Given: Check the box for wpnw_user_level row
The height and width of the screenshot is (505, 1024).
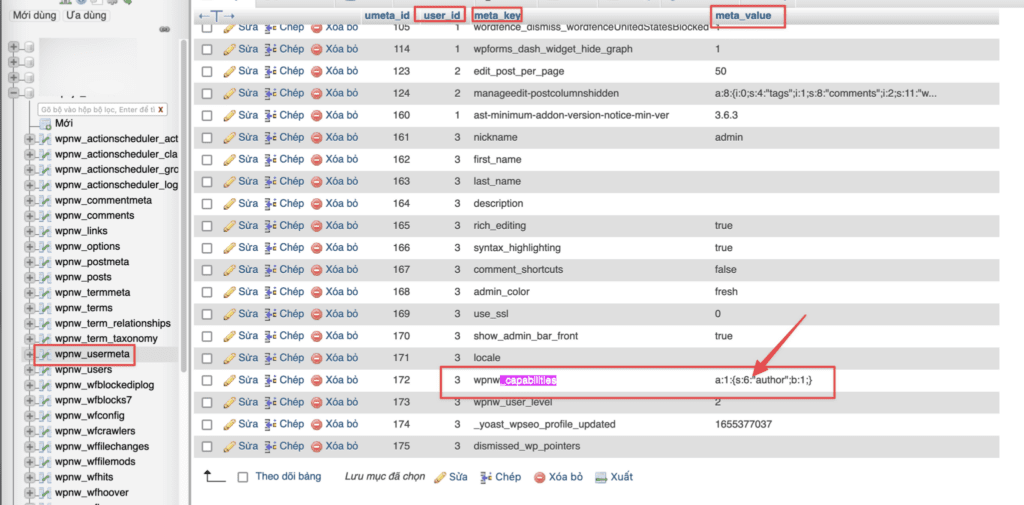Looking at the screenshot, I should tap(207, 402).
